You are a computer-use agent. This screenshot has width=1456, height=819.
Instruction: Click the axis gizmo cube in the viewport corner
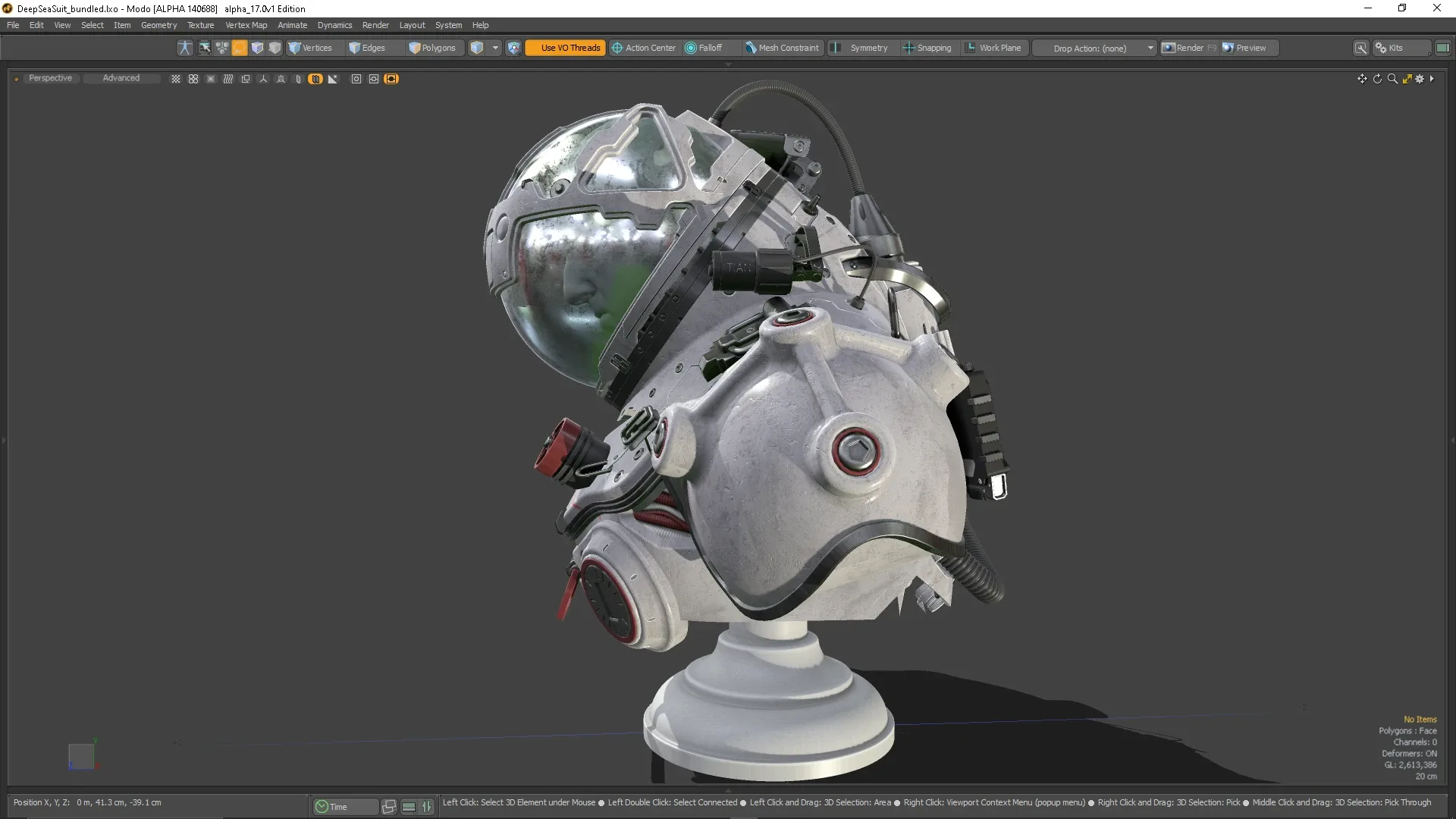coord(81,756)
